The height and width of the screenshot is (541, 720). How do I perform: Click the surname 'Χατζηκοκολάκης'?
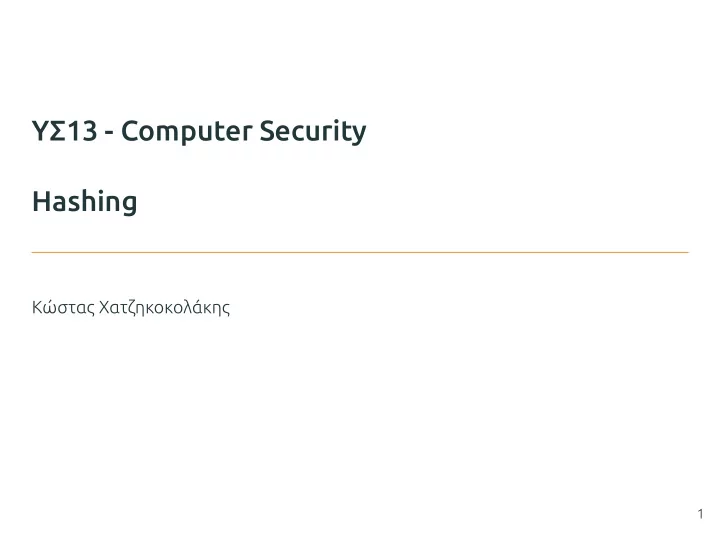pyautogui.click(x=164, y=308)
